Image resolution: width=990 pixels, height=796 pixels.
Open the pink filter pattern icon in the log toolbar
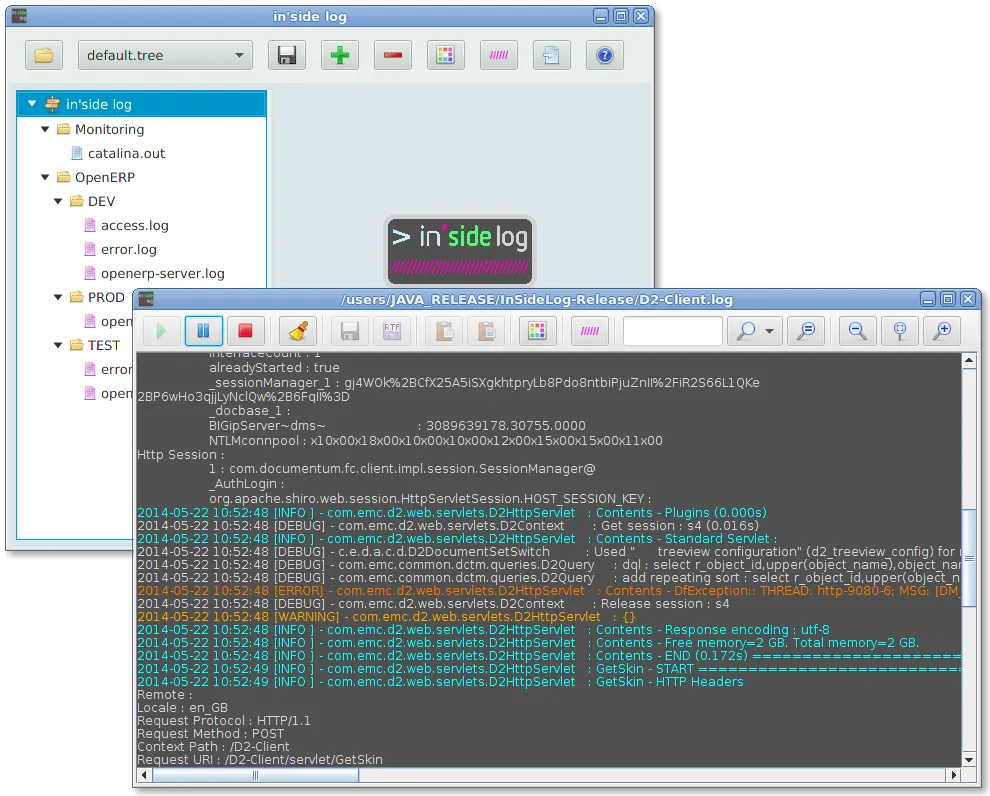589,330
